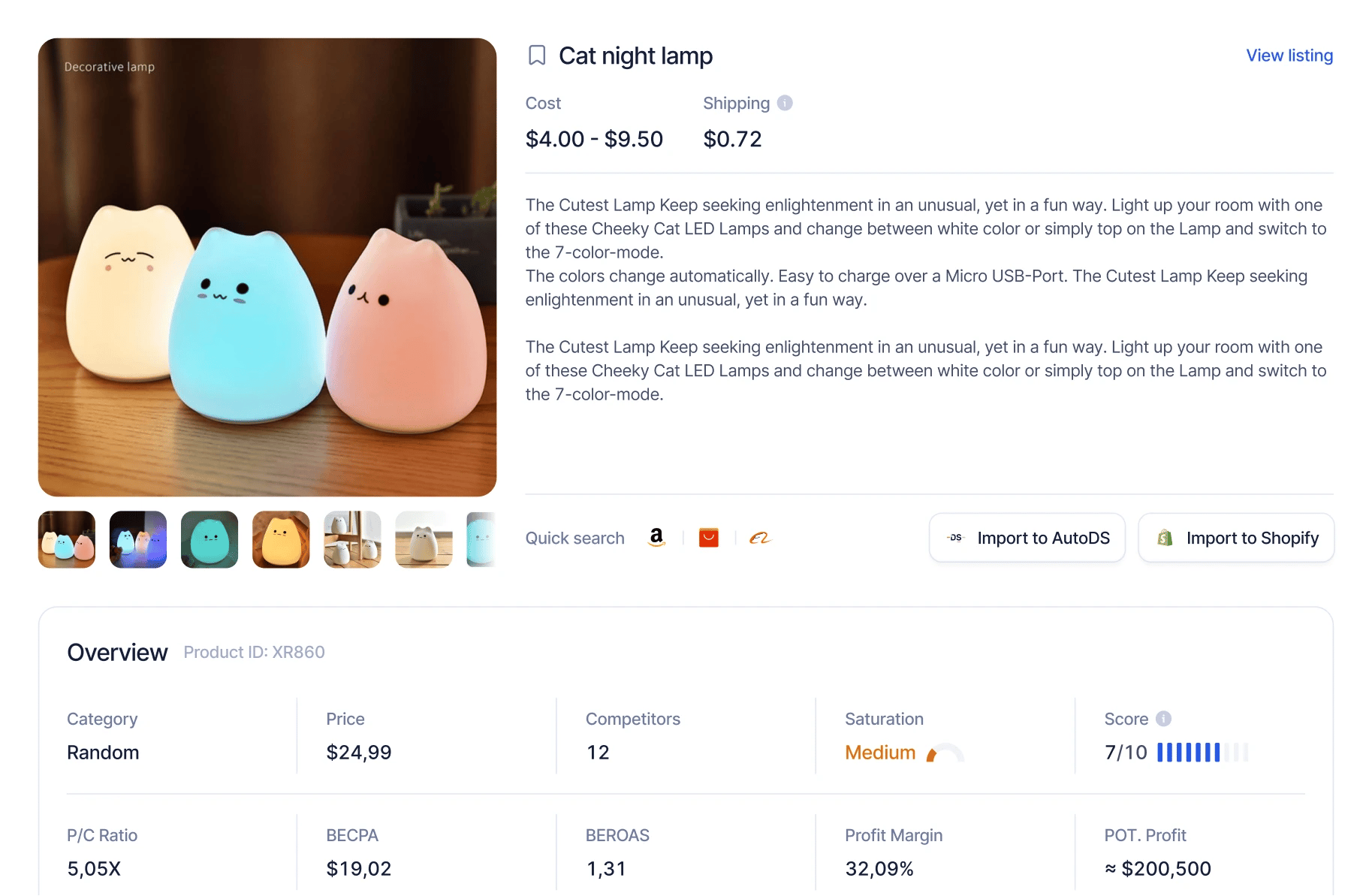Select the partially visible last thumbnail
The width and height of the screenshot is (1372, 896).
click(x=481, y=540)
